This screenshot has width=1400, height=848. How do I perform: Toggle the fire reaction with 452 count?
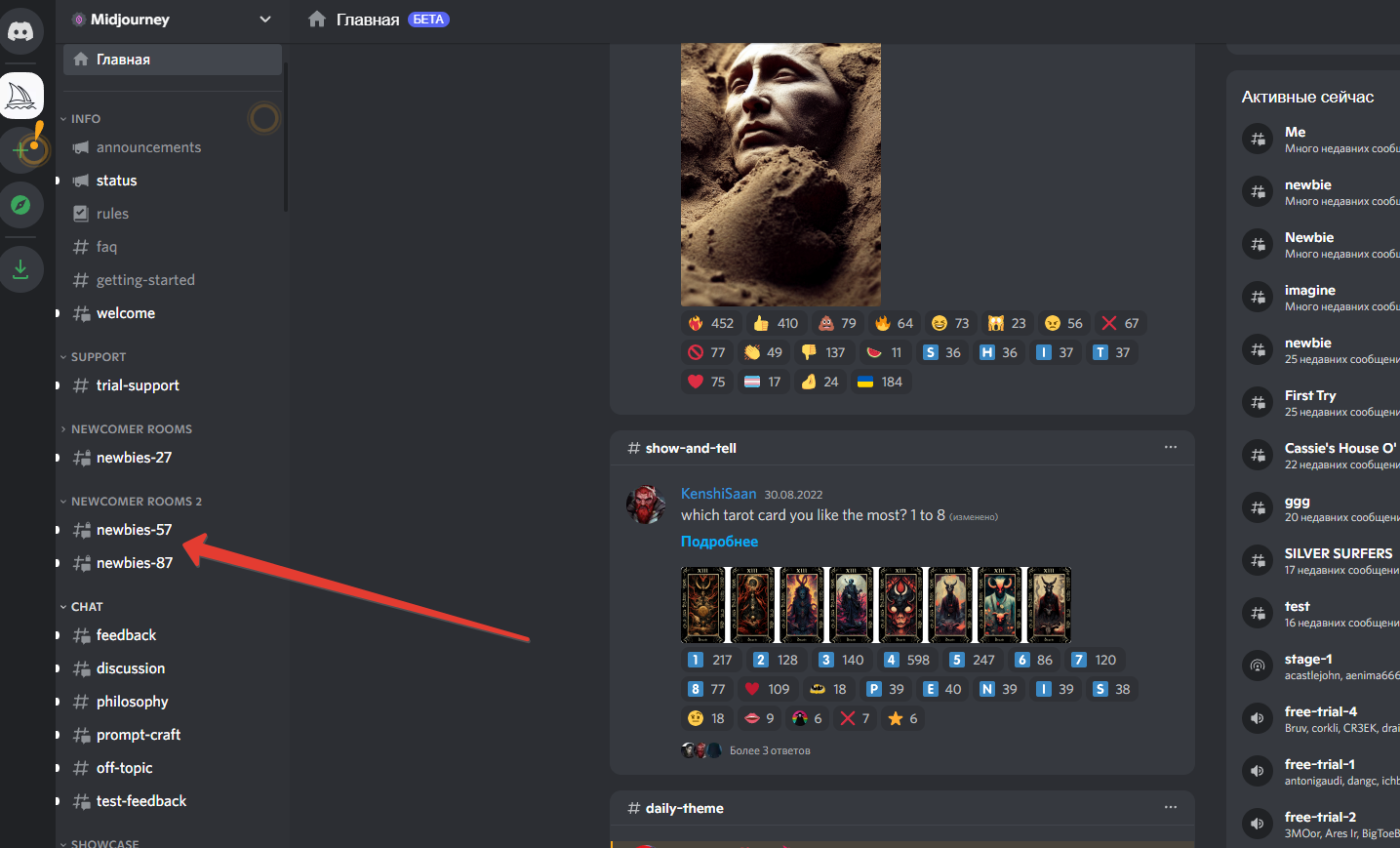[x=710, y=323]
